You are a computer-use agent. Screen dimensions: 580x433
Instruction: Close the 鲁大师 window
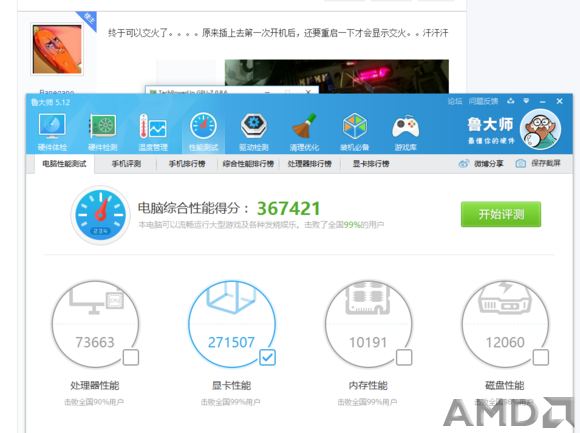[x=559, y=101]
